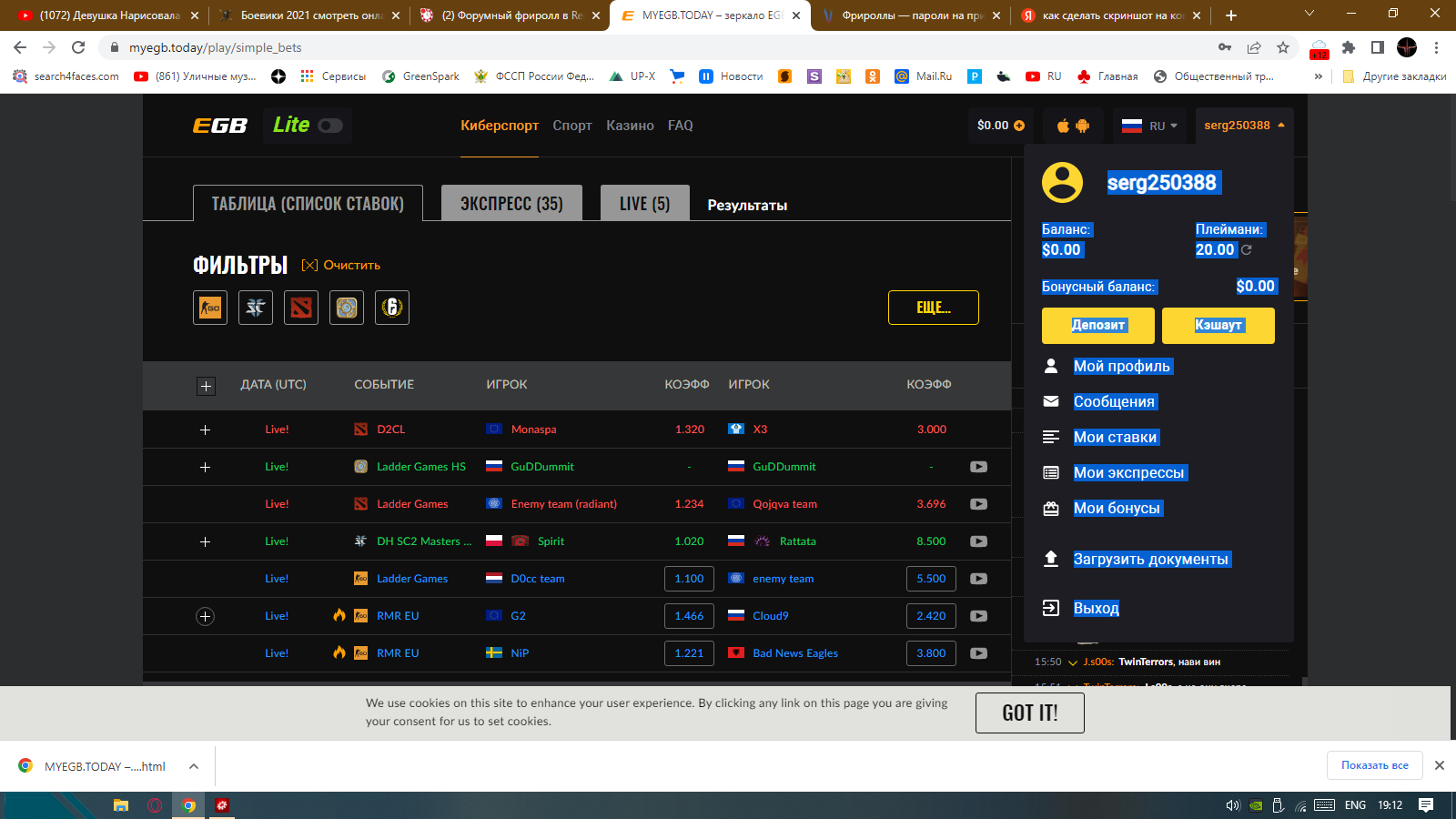Screen dimensions: 1456x819
Task: Open Мои бонусы
Action: tap(1117, 508)
